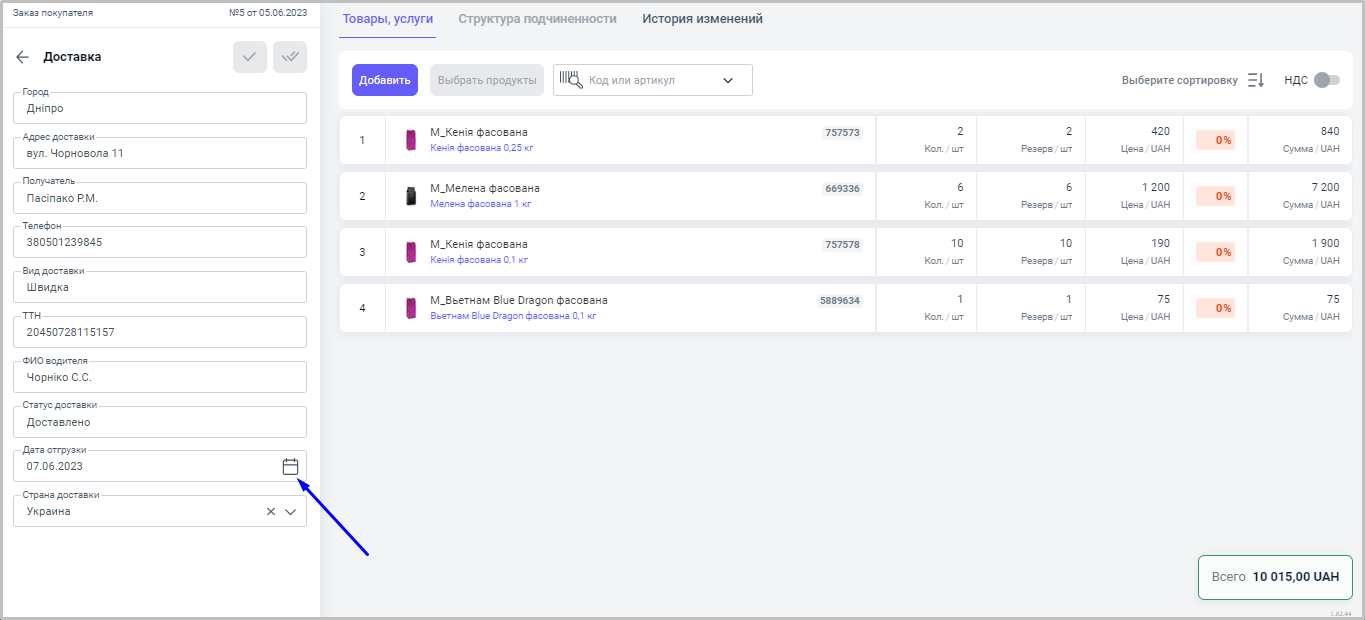Expand the Страна доставки dropdown
The image size is (1365, 620).
tap(291, 512)
